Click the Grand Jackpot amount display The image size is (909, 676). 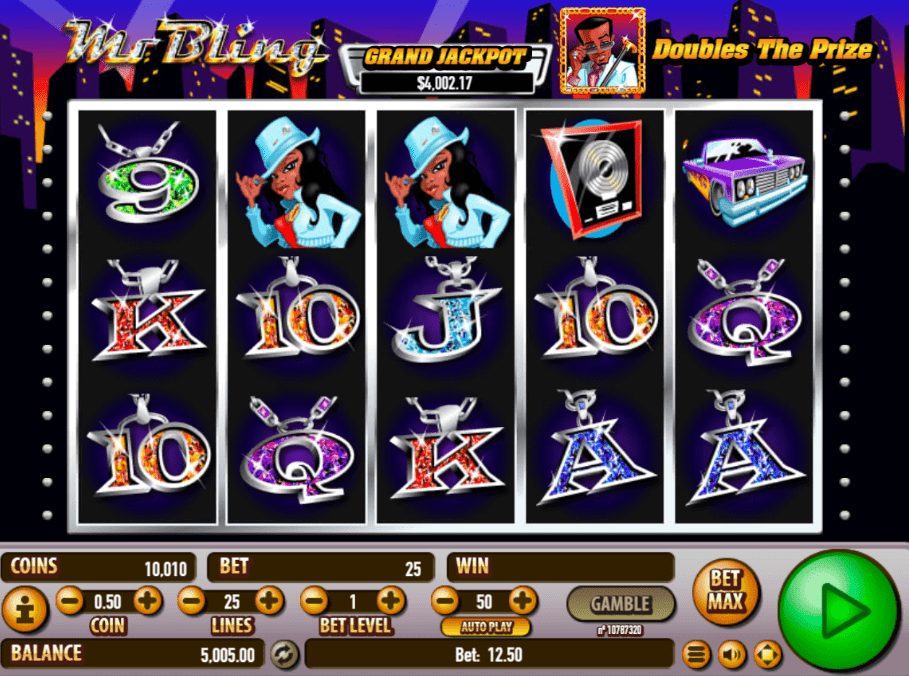coord(446,83)
